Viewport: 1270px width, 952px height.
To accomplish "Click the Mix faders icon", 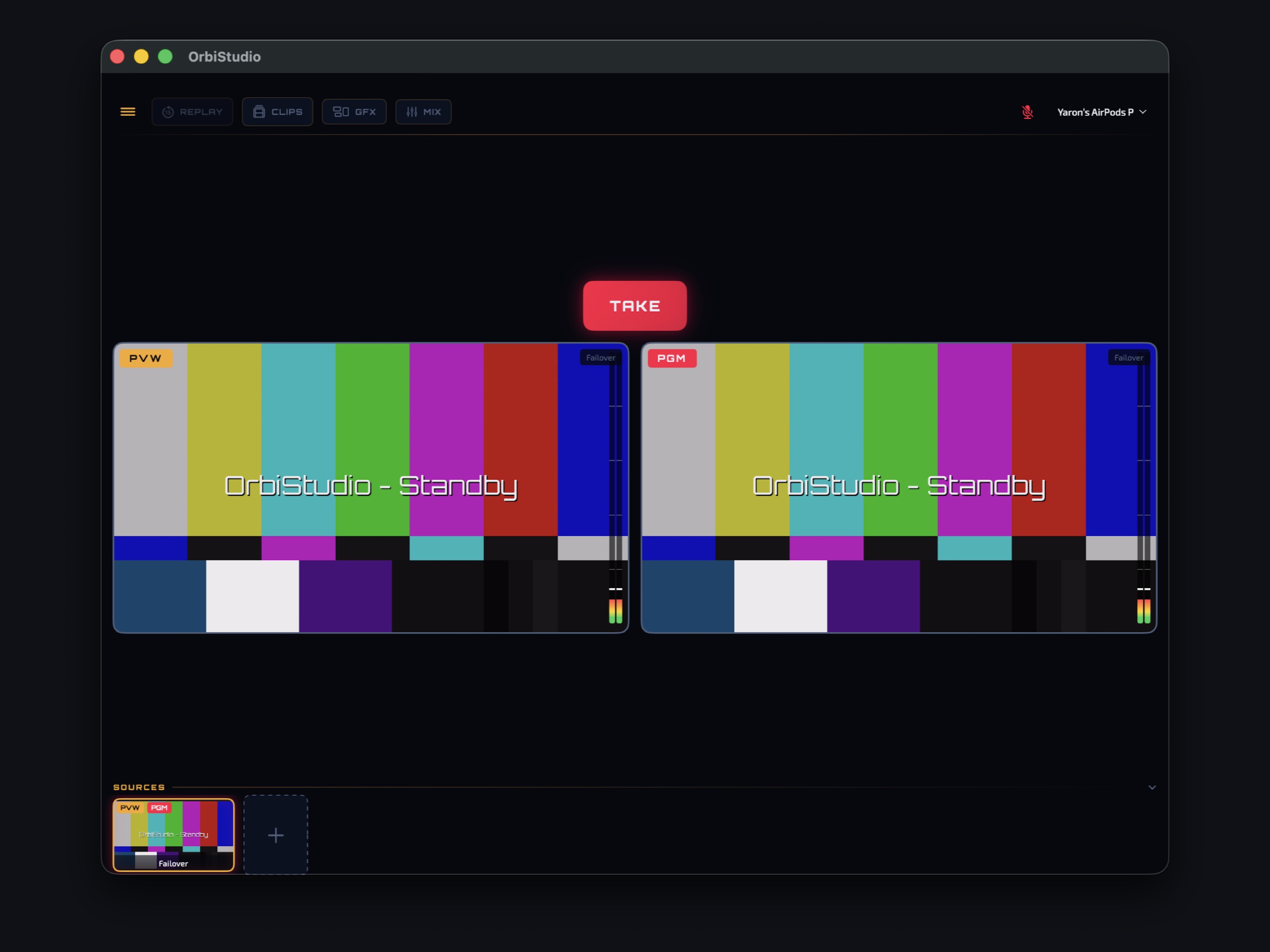I will point(412,112).
